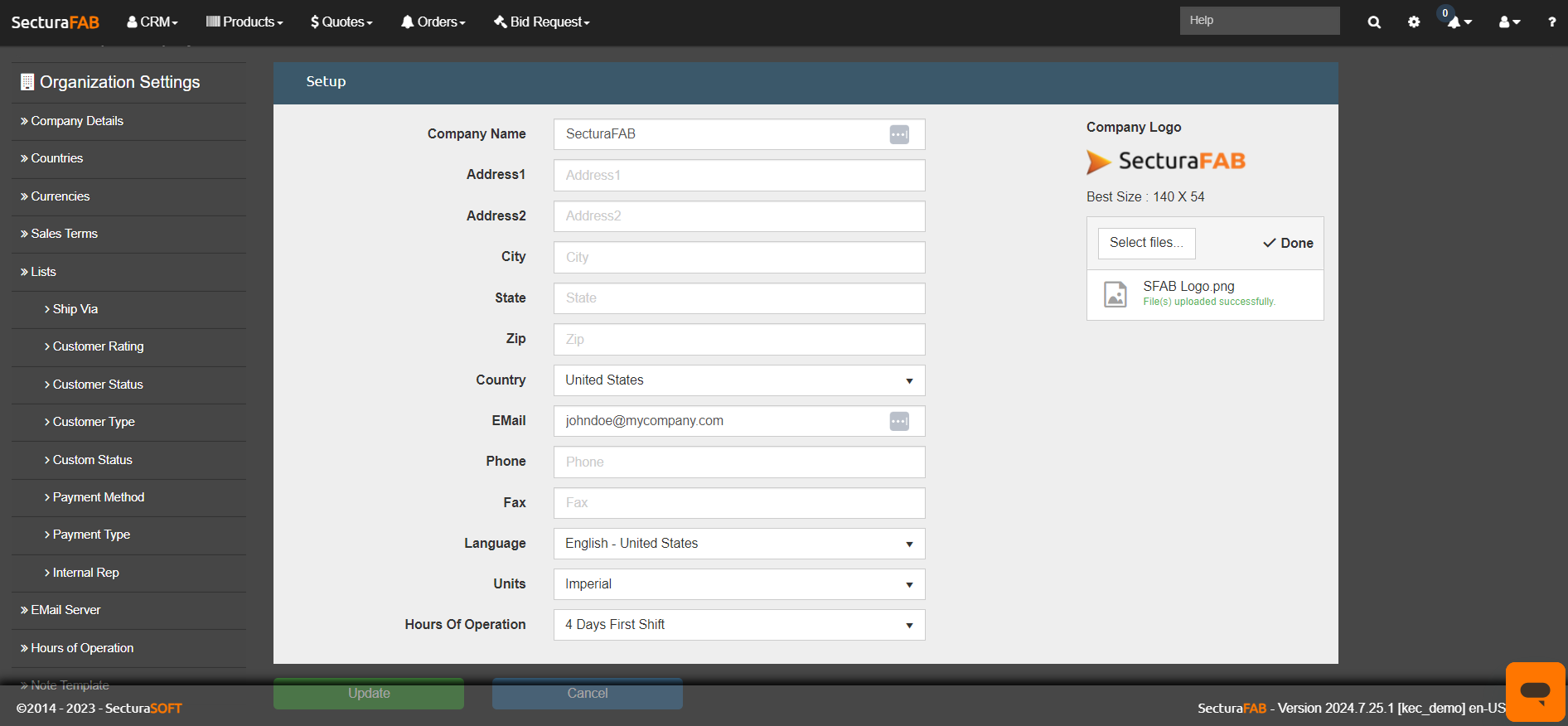Open the Quotes menu
This screenshot has height=726, width=1568.
(341, 22)
